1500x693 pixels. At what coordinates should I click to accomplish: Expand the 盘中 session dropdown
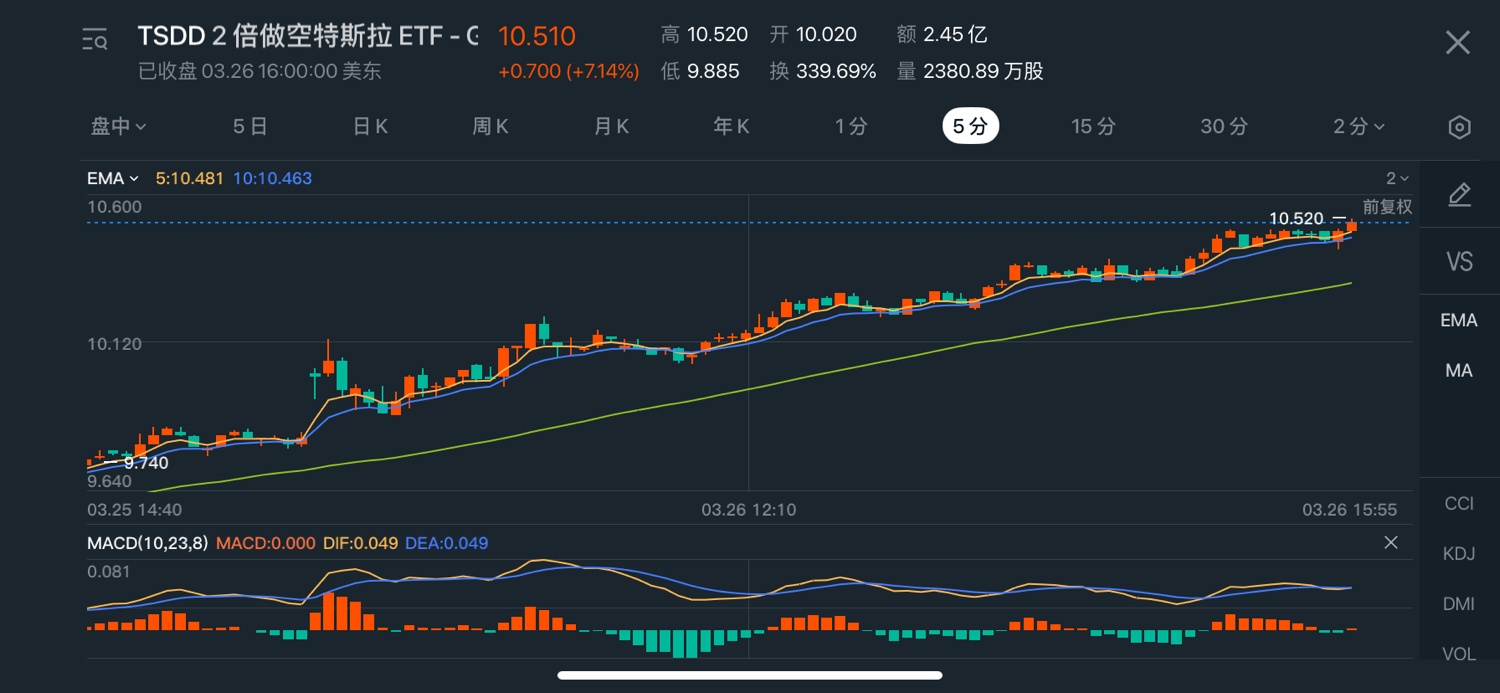(x=119, y=126)
